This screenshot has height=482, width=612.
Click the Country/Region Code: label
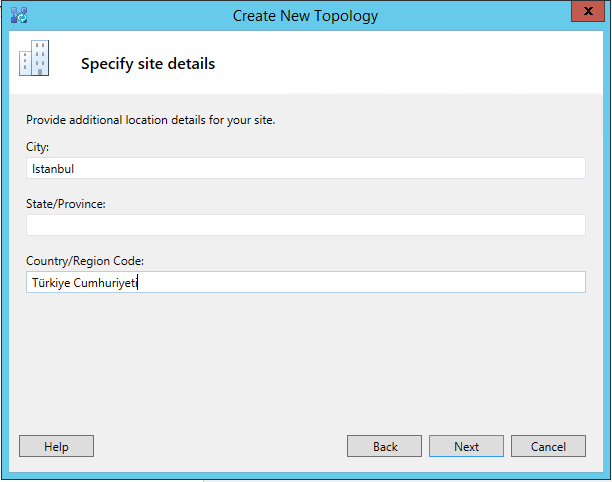(85, 261)
